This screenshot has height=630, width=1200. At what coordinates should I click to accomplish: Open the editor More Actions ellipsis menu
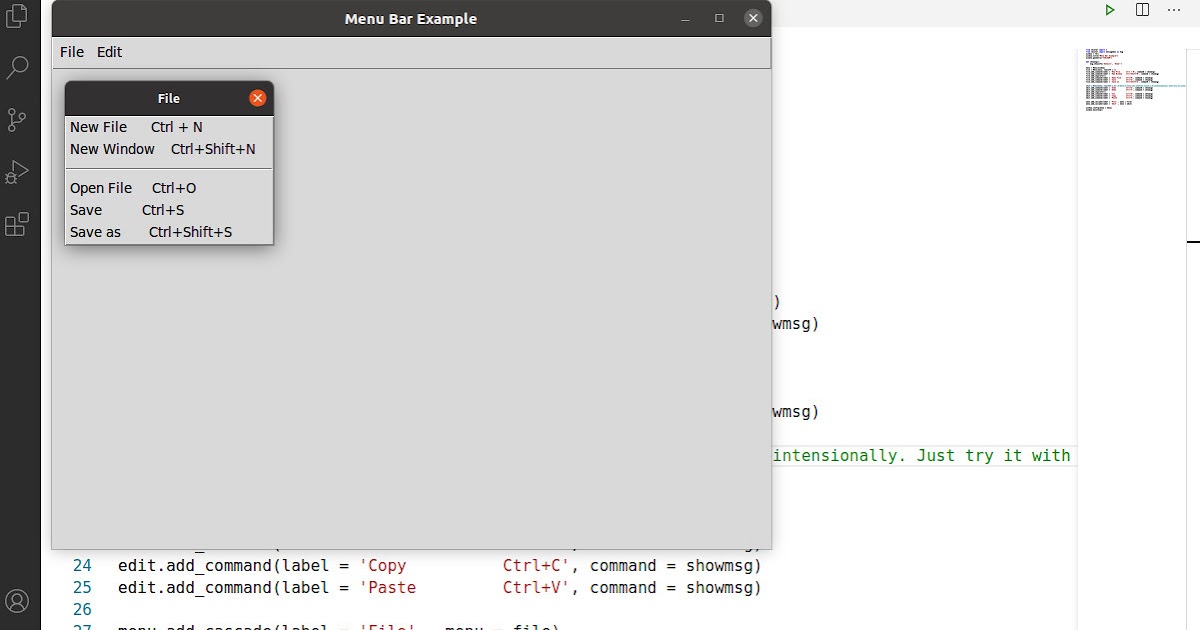pyautogui.click(x=1174, y=10)
